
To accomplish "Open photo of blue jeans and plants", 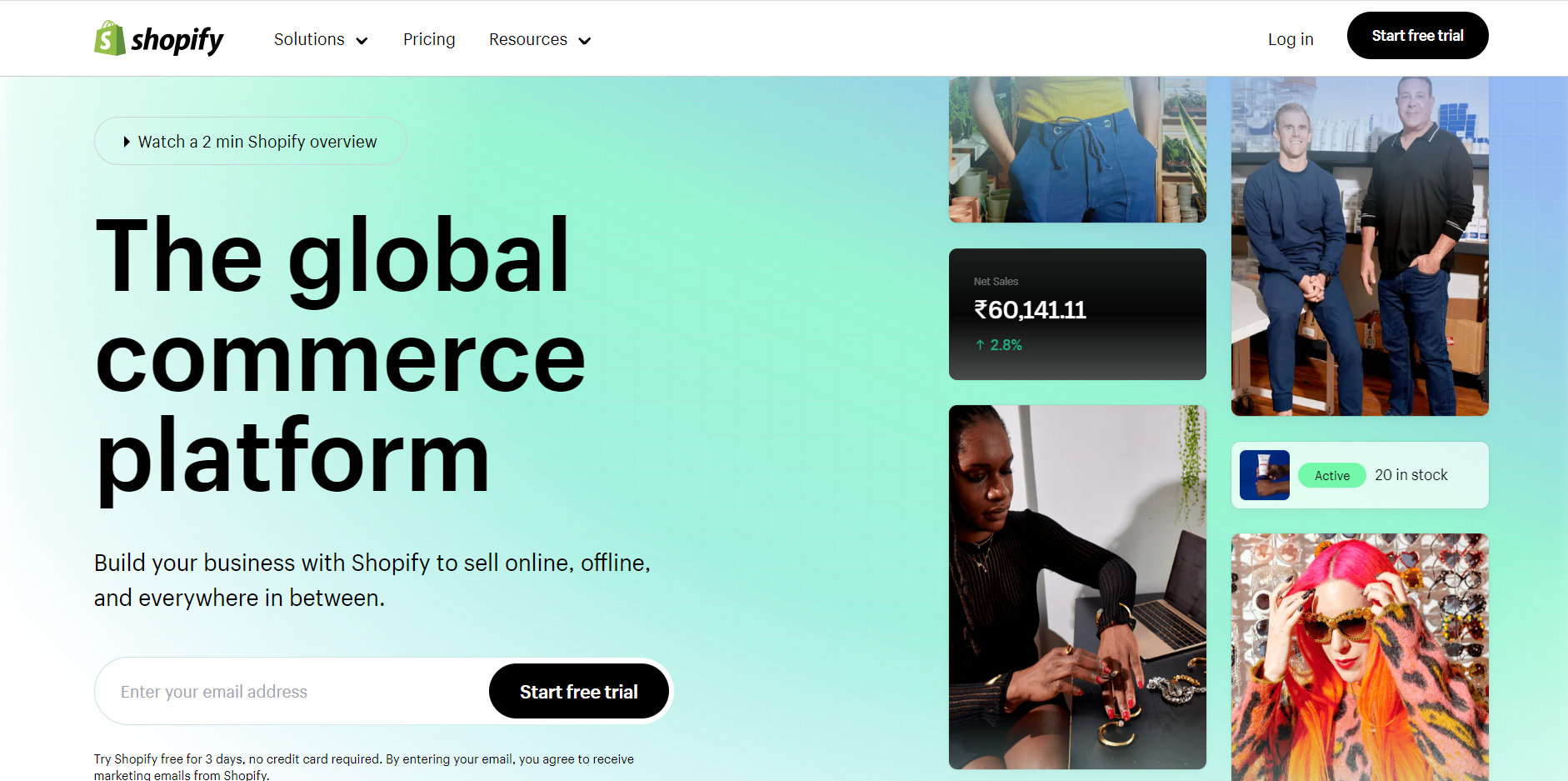I will click(1077, 149).
